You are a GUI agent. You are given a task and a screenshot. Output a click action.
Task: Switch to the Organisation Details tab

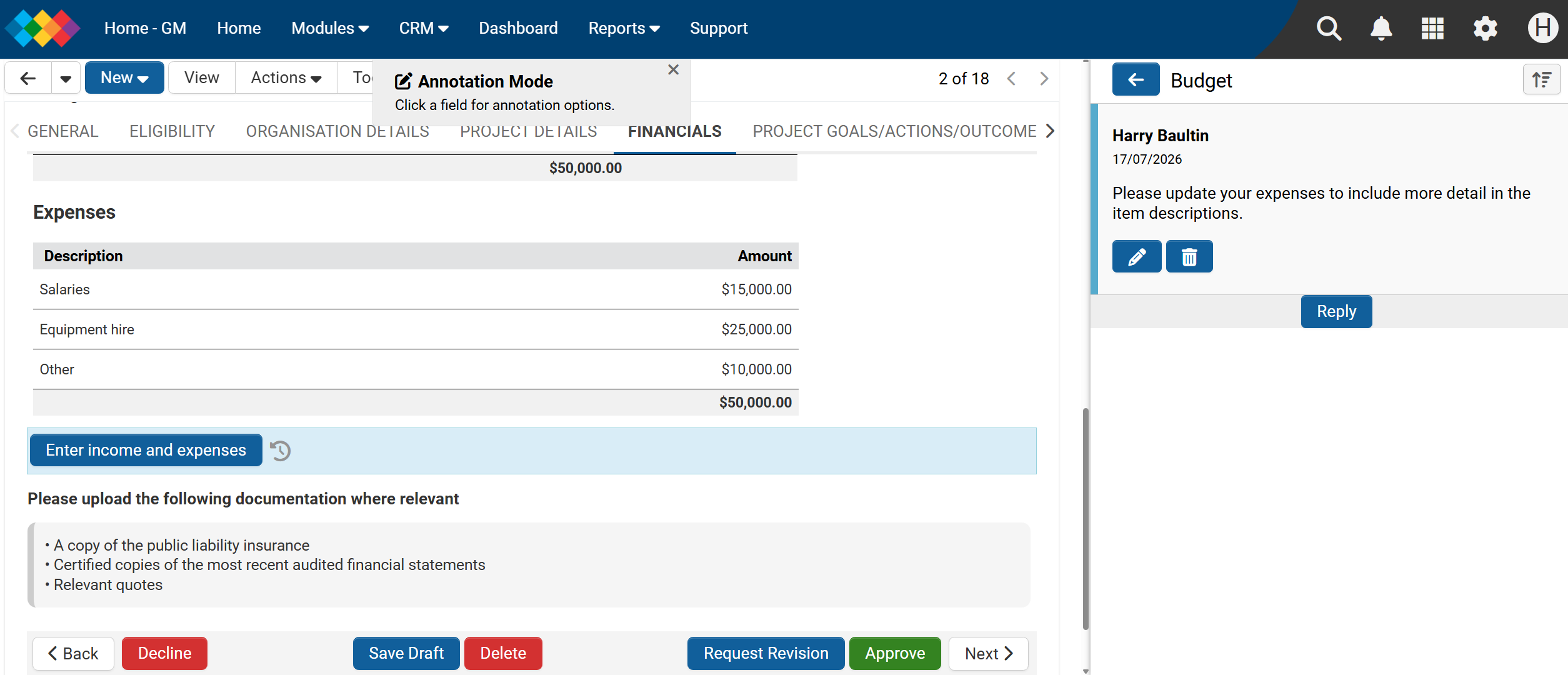(337, 131)
